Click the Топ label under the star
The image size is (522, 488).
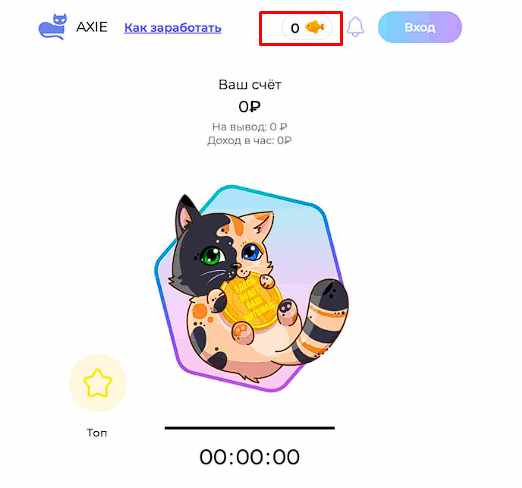click(97, 433)
